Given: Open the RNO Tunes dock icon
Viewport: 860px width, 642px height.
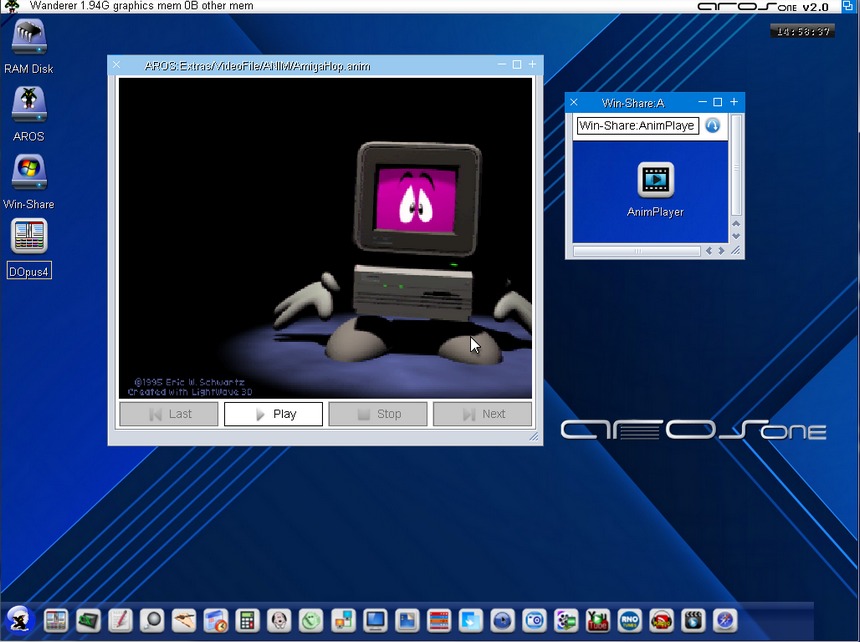Looking at the screenshot, I should tap(630, 620).
